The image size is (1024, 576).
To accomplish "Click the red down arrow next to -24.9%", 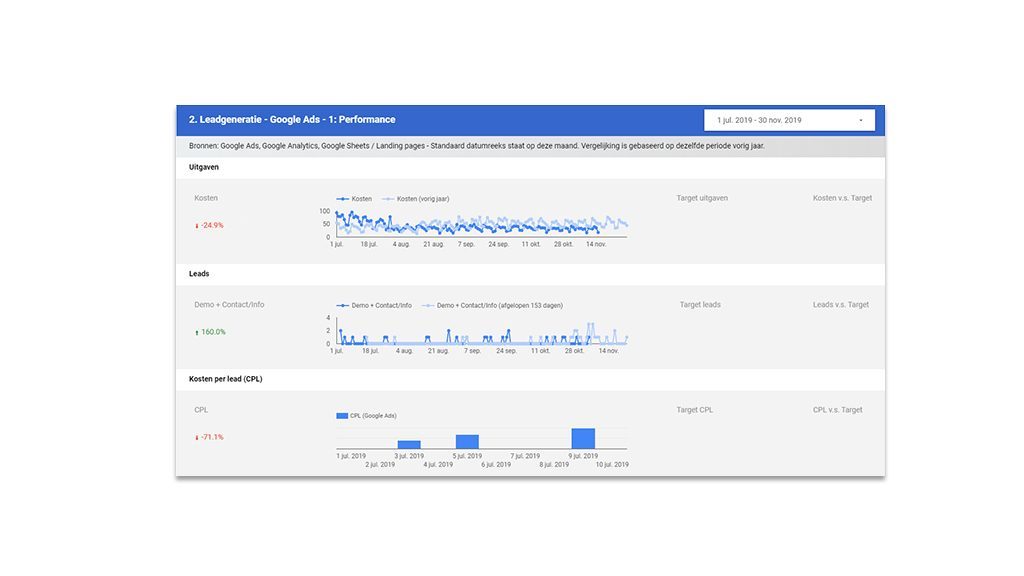I will (x=197, y=225).
